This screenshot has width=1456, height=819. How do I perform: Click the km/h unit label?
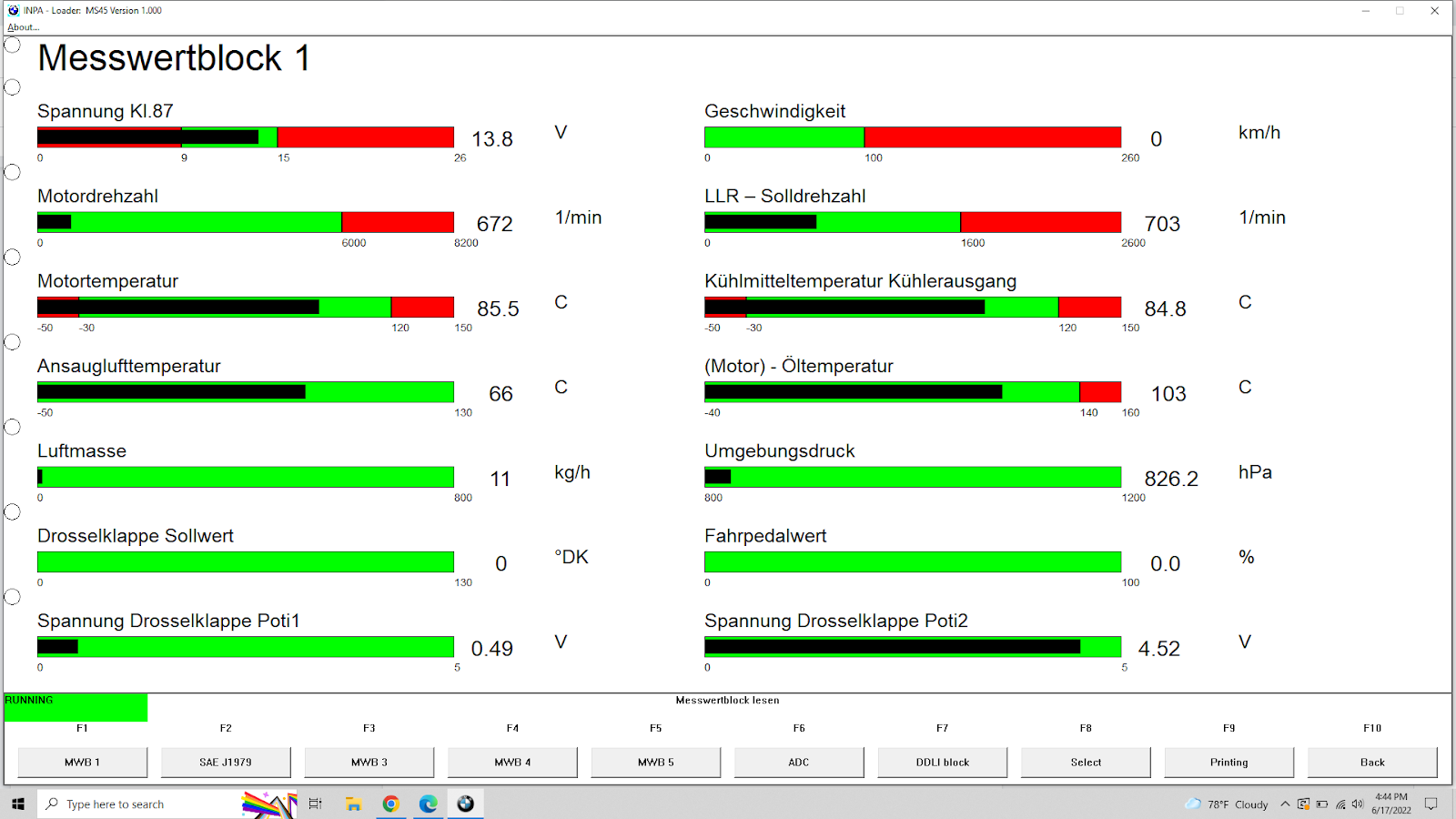pos(1259,133)
